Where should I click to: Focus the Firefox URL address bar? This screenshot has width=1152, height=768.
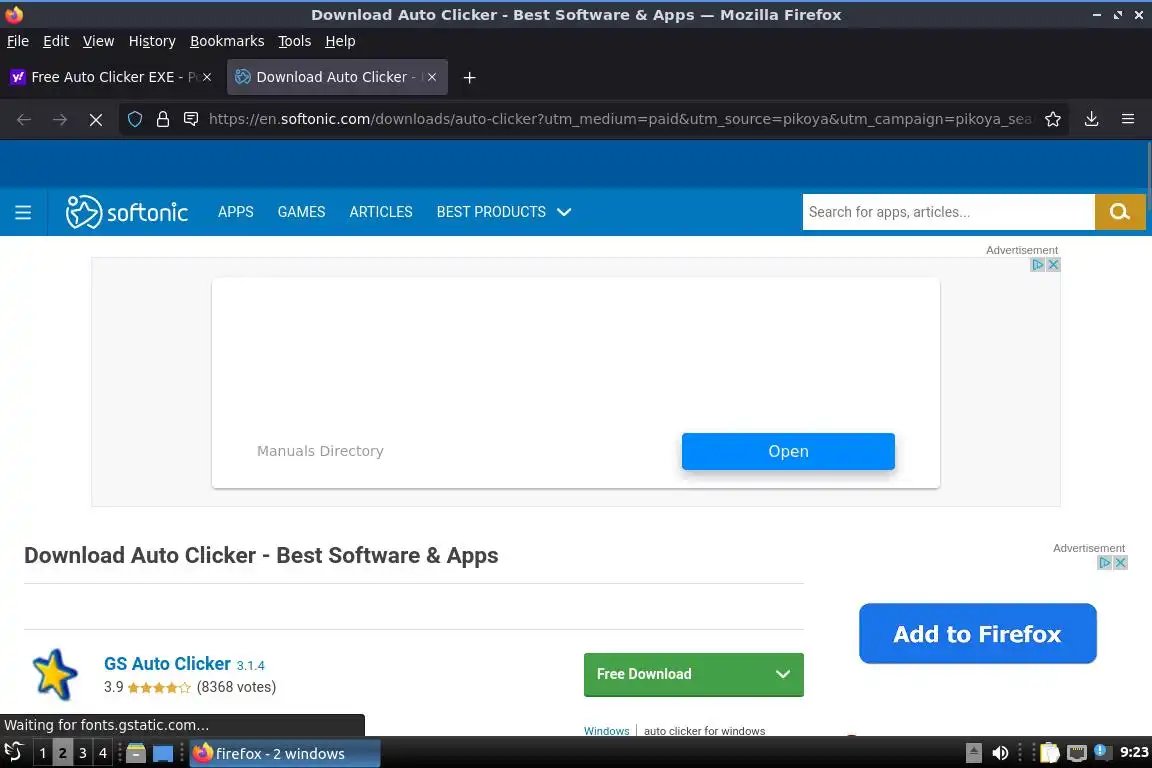coord(620,119)
